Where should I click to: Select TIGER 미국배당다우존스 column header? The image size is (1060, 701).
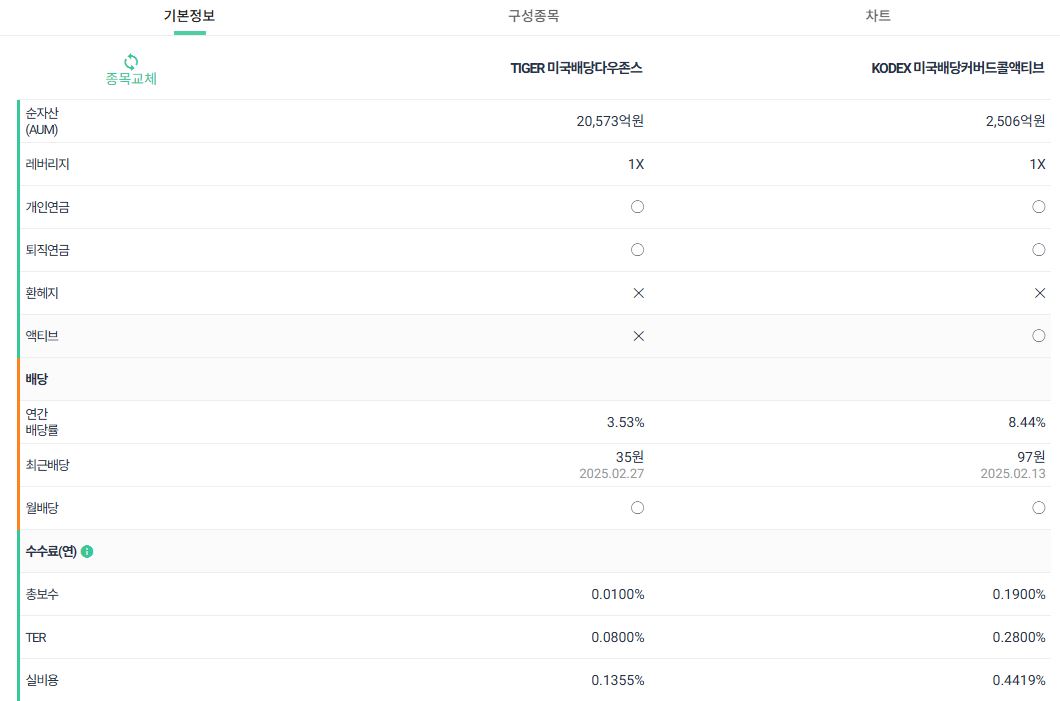coord(576,68)
